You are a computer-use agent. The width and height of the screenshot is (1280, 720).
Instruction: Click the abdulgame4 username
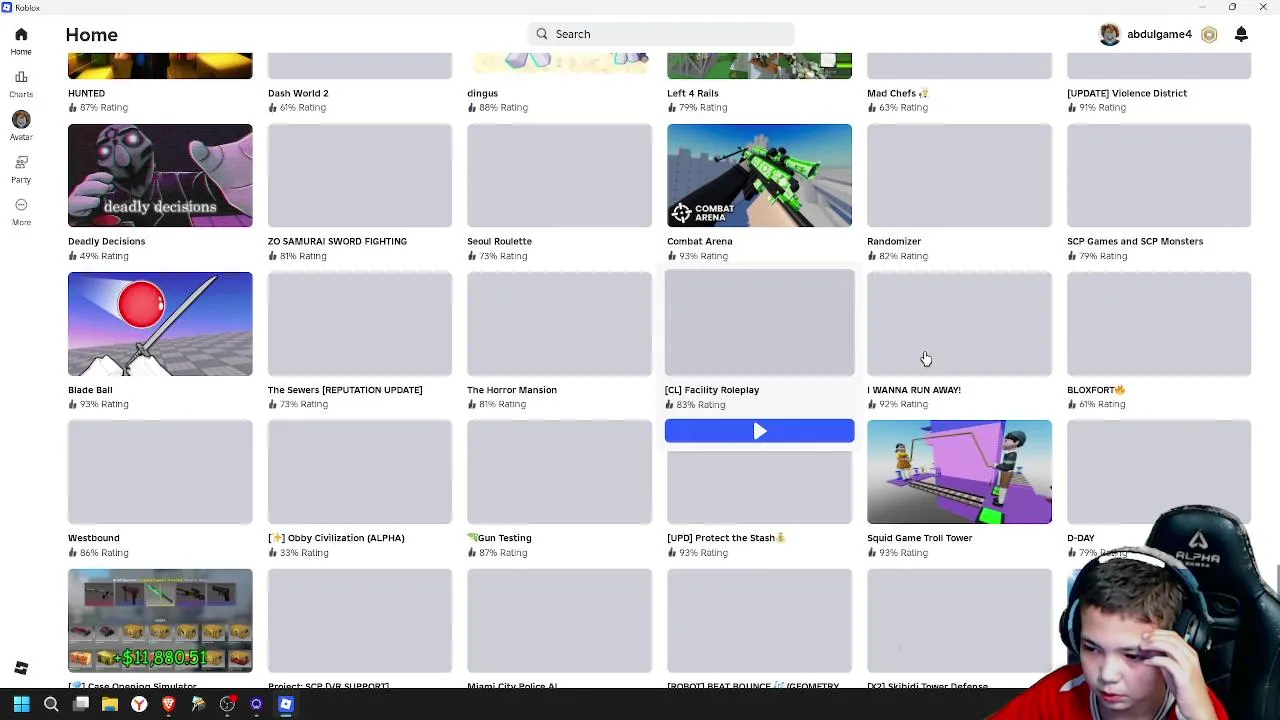coord(1159,34)
